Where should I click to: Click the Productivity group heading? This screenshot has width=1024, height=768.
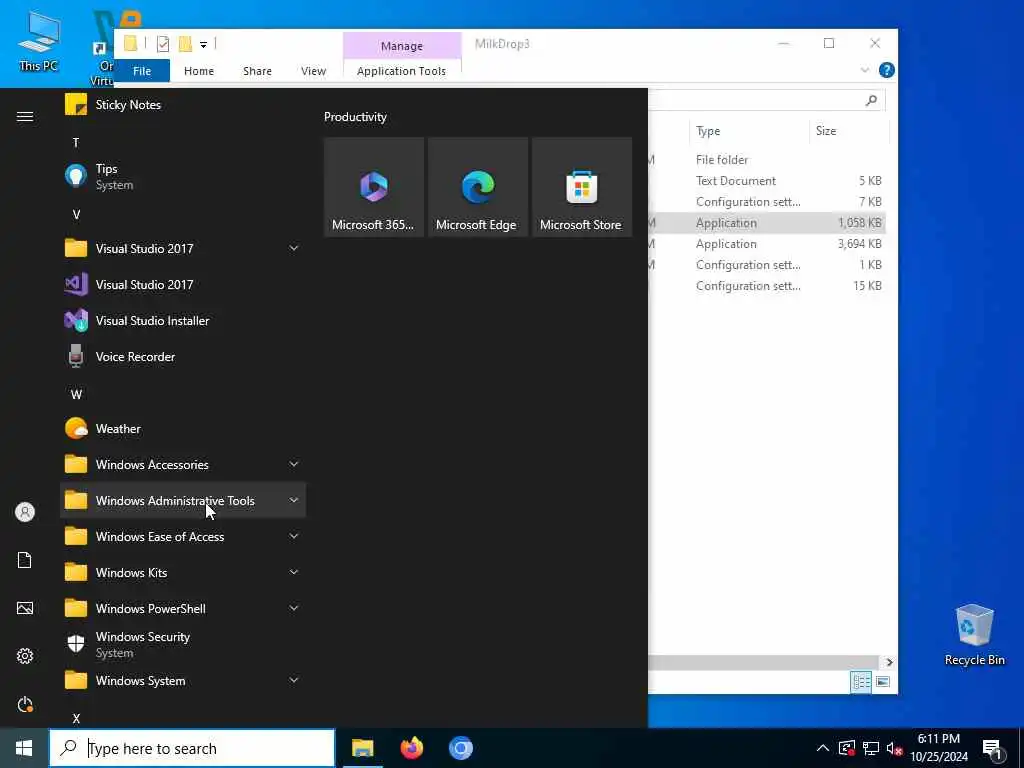click(x=355, y=117)
